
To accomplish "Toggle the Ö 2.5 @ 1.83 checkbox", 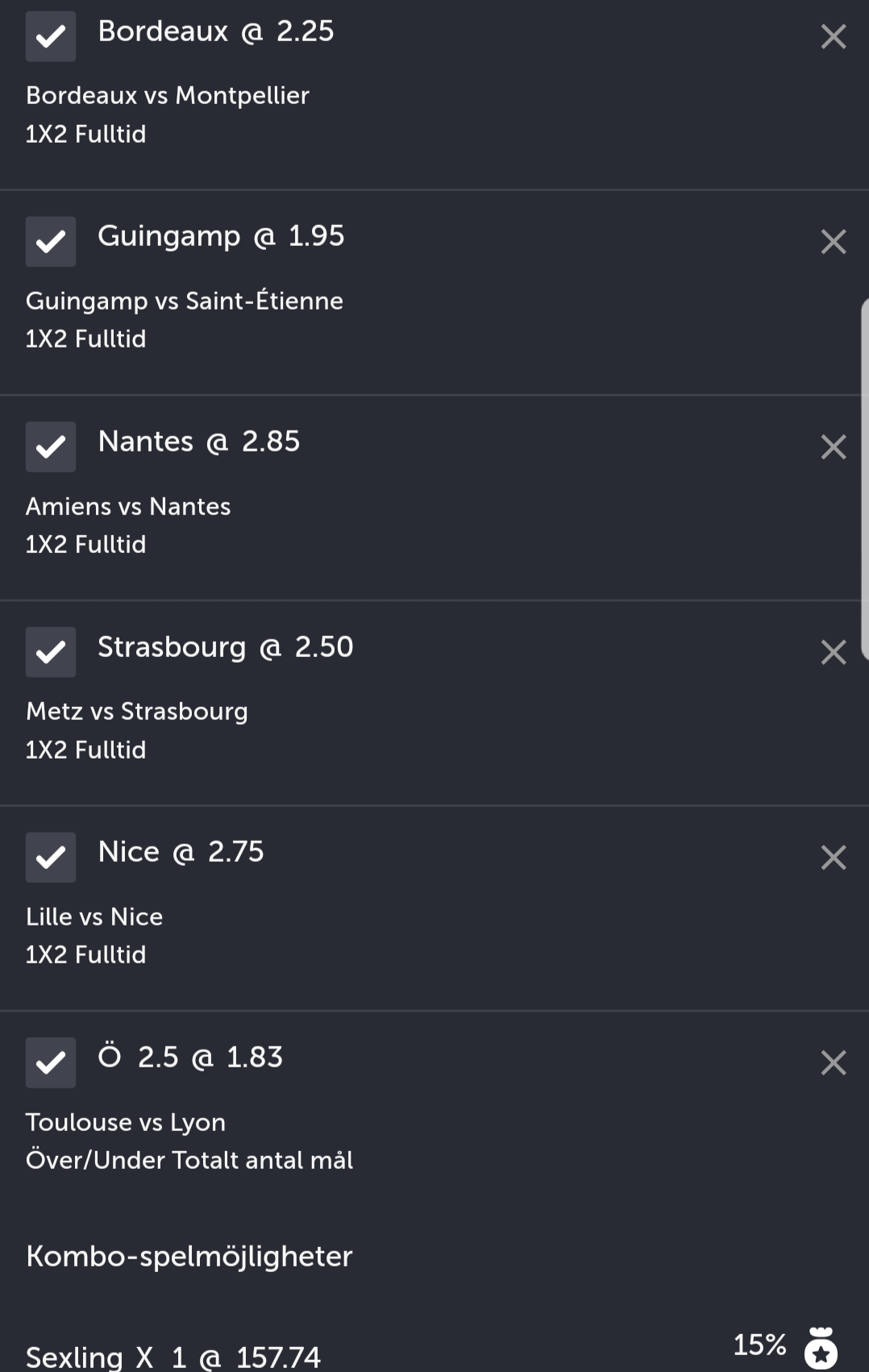I will 51,1062.
